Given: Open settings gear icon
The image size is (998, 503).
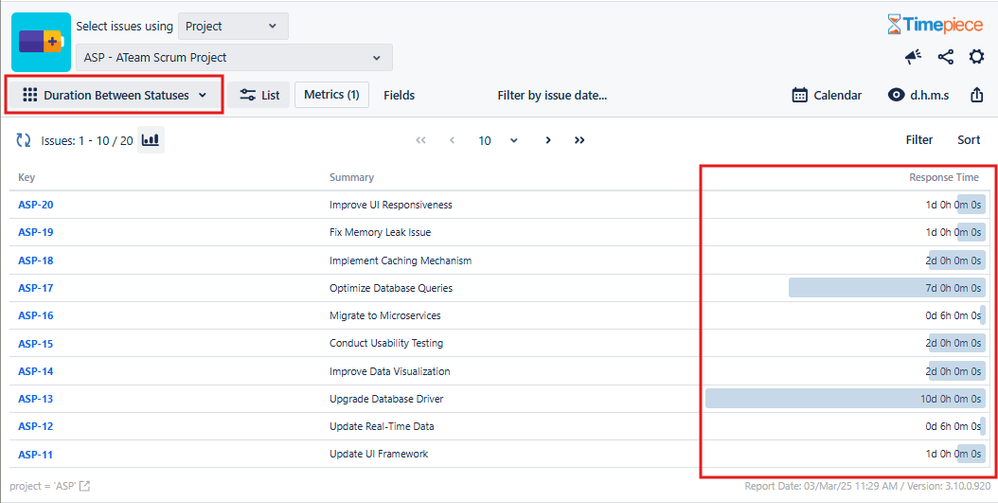Looking at the screenshot, I should point(976,57).
